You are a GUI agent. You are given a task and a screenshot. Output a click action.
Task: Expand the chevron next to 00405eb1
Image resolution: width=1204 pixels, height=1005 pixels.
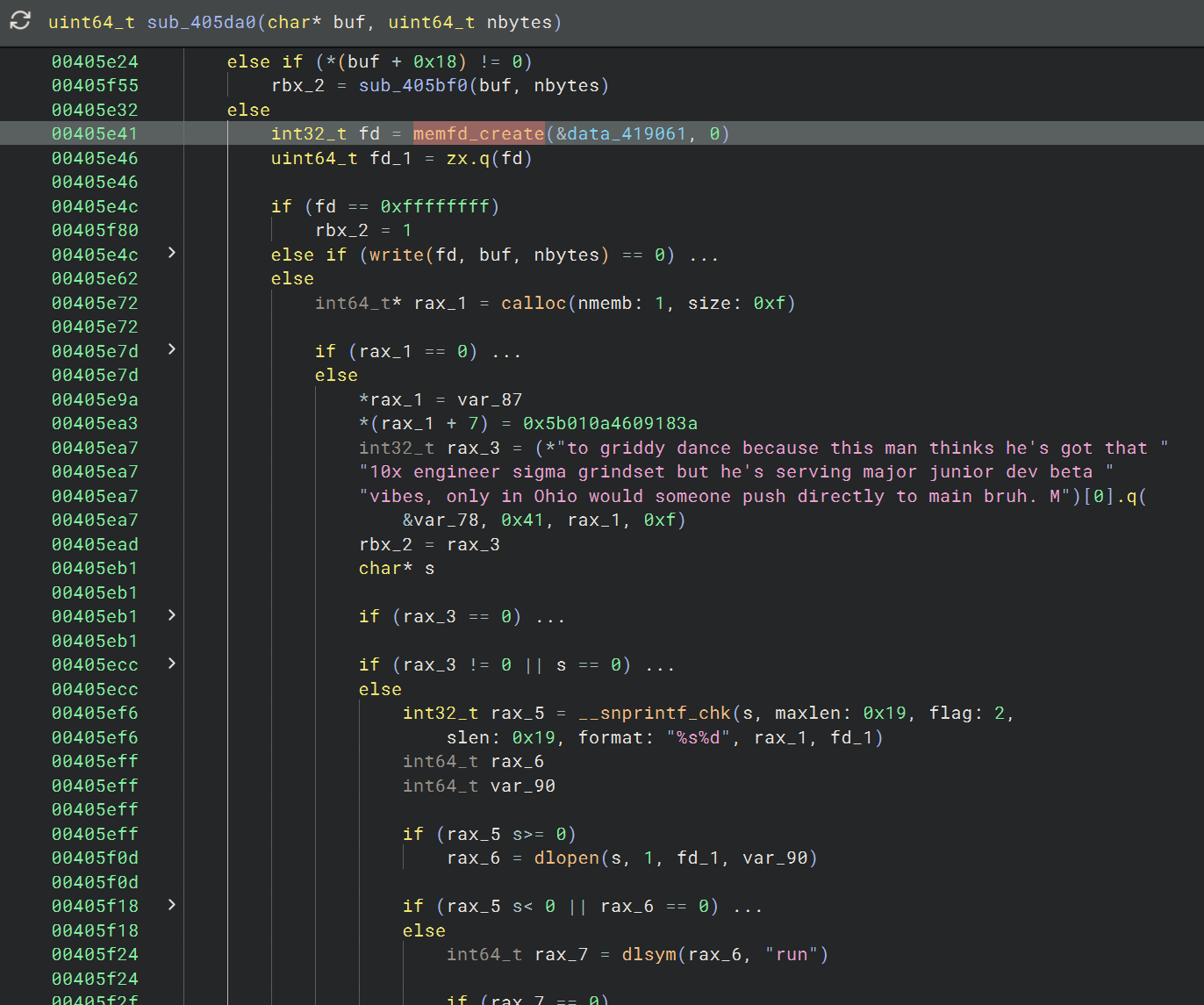[x=171, y=615]
